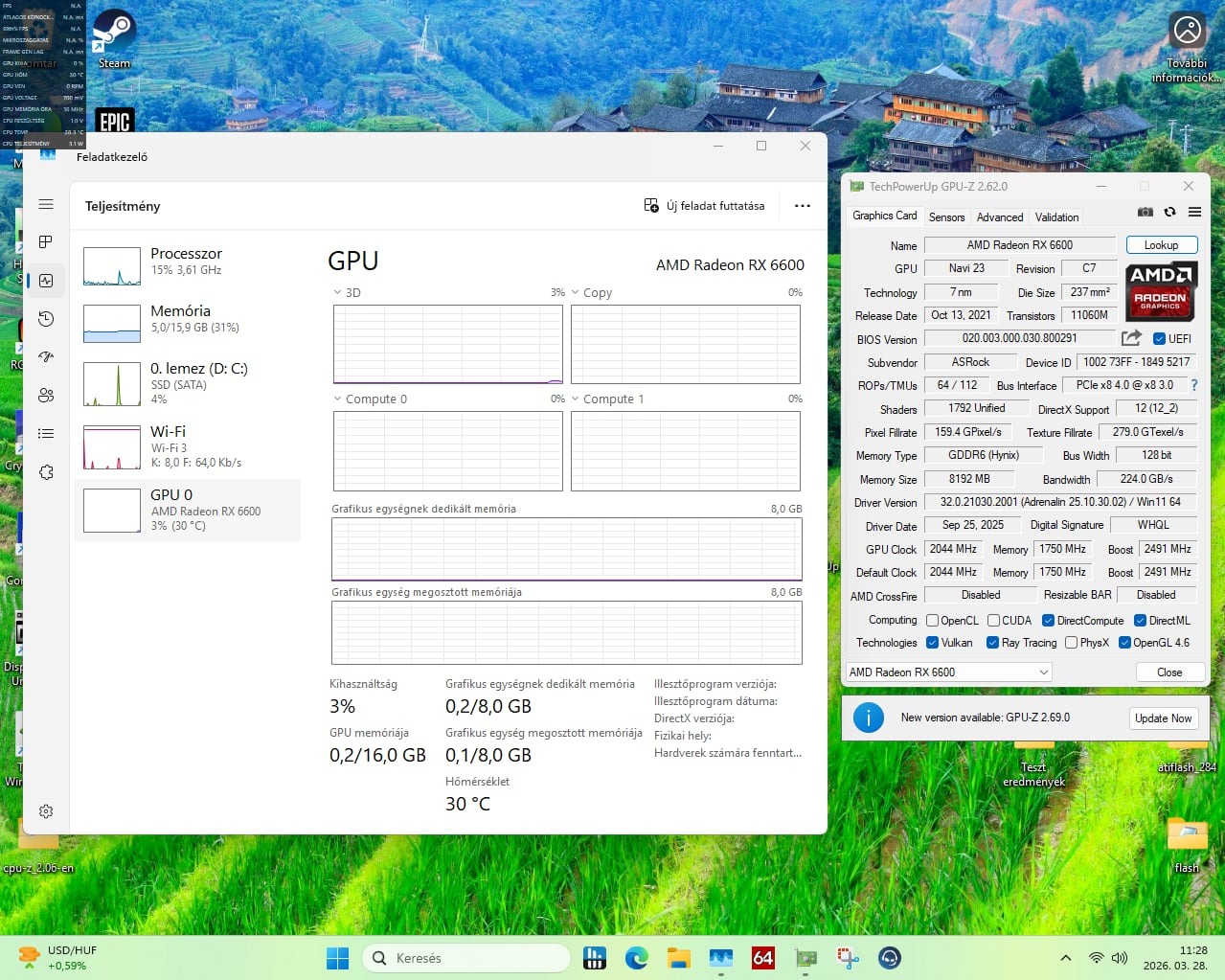
Task: Open Microsoft Edge from the taskbar
Action: (x=637, y=957)
